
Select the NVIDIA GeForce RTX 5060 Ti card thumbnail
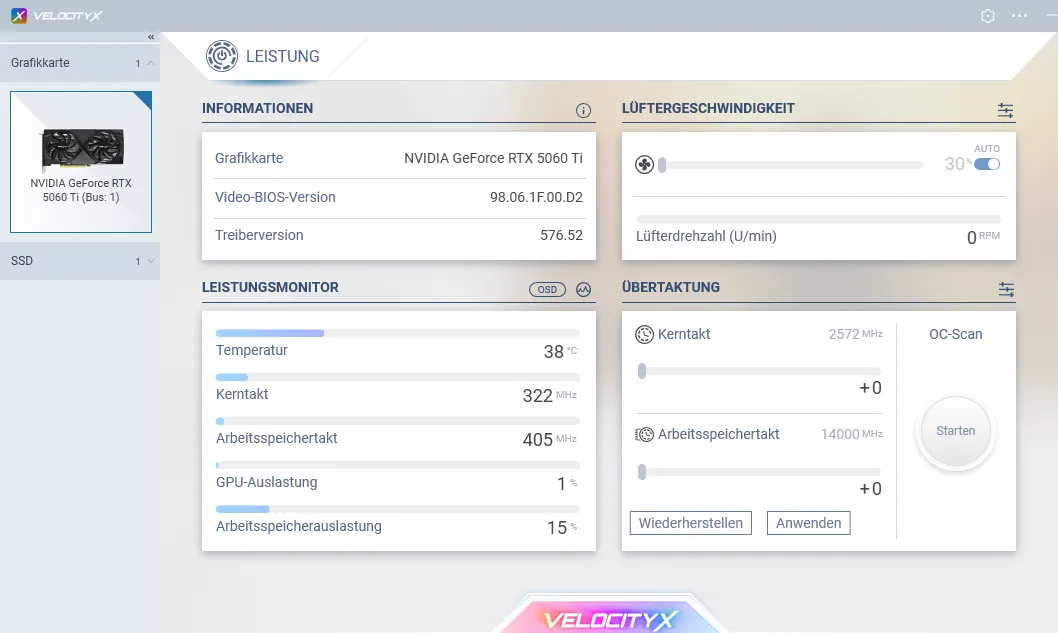click(81, 161)
